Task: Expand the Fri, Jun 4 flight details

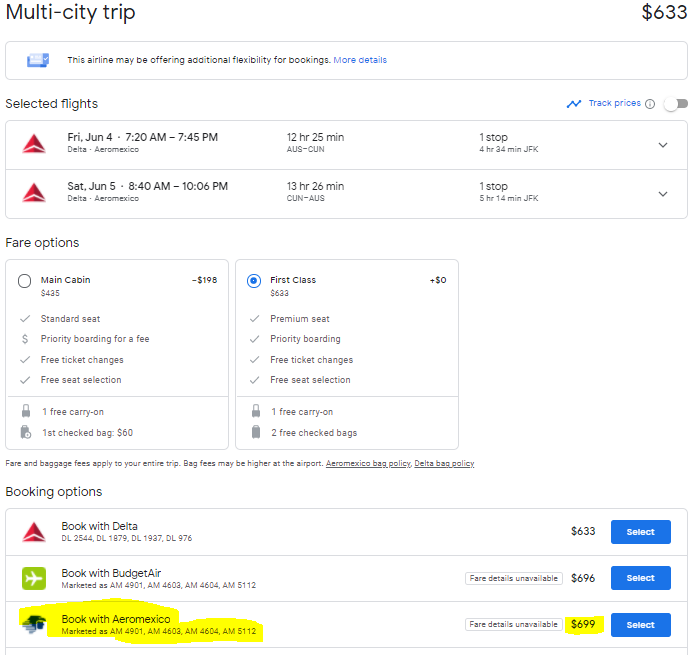Action: [663, 145]
